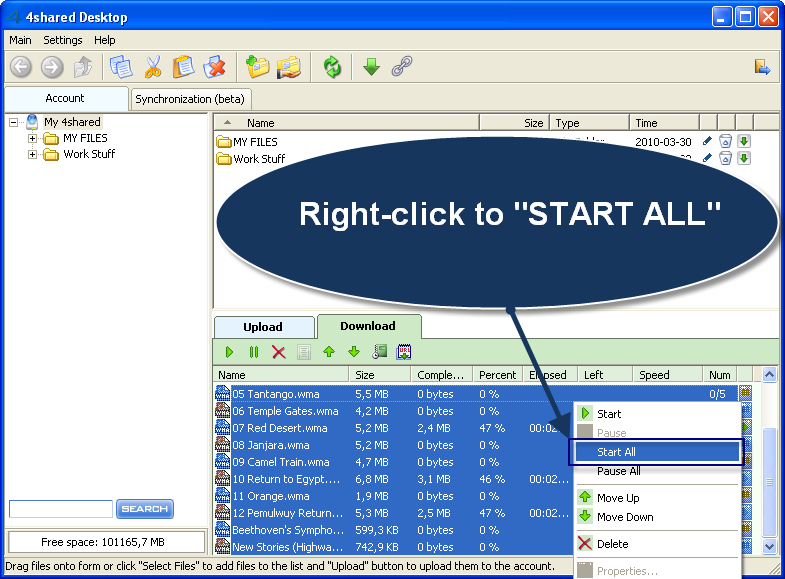Move download down with green arrow

point(354,352)
